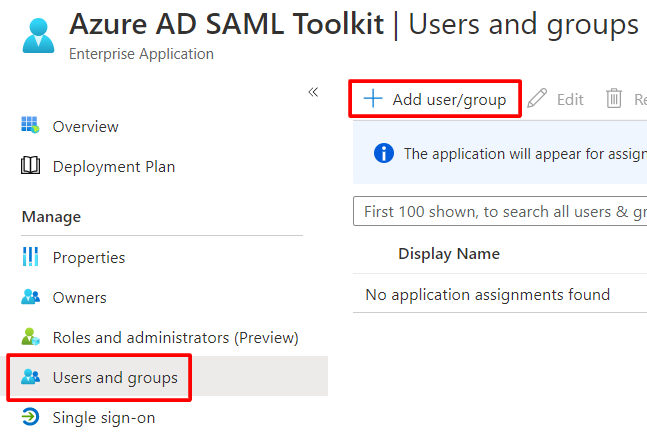Click the Properties bars icon
The image size is (647, 440).
click(x=31, y=257)
